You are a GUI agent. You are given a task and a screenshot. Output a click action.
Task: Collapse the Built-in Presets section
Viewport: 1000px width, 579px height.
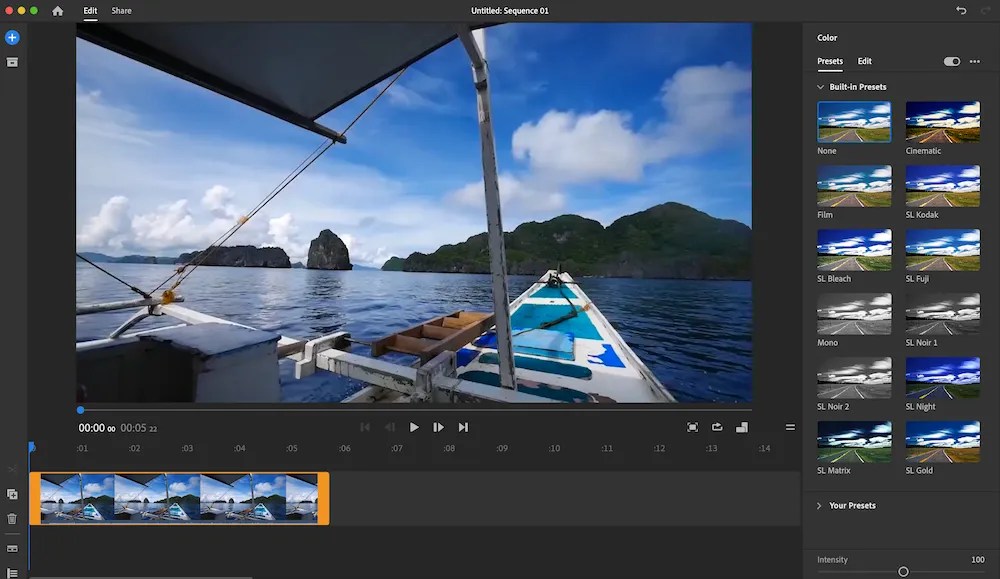point(819,87)
